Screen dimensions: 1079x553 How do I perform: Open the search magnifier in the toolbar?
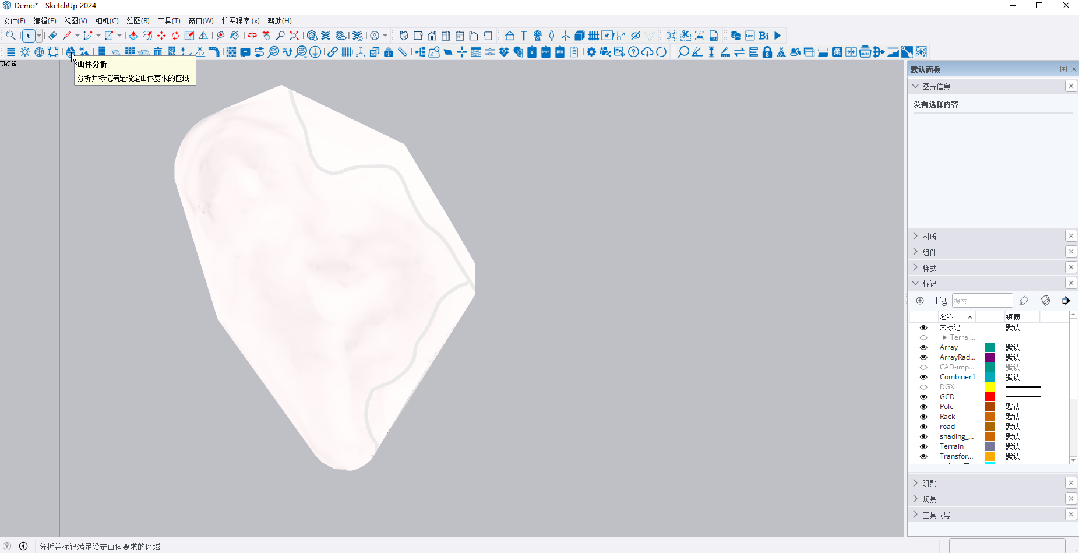[x=10, y=36]
